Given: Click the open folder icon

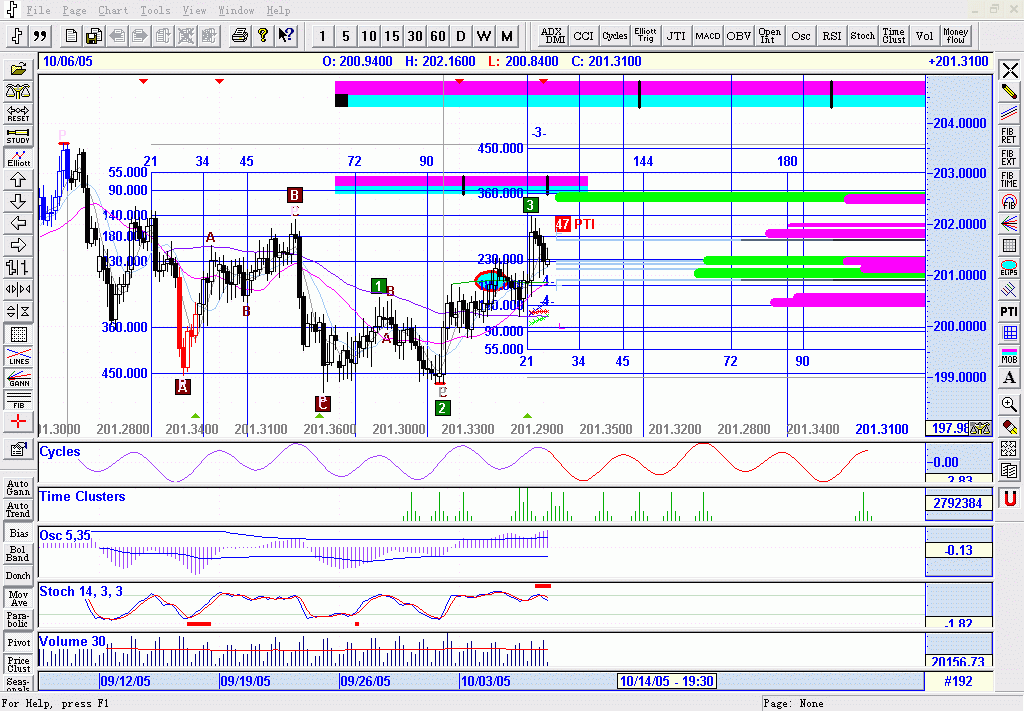Looking at the screenshot, I should 17,70.
